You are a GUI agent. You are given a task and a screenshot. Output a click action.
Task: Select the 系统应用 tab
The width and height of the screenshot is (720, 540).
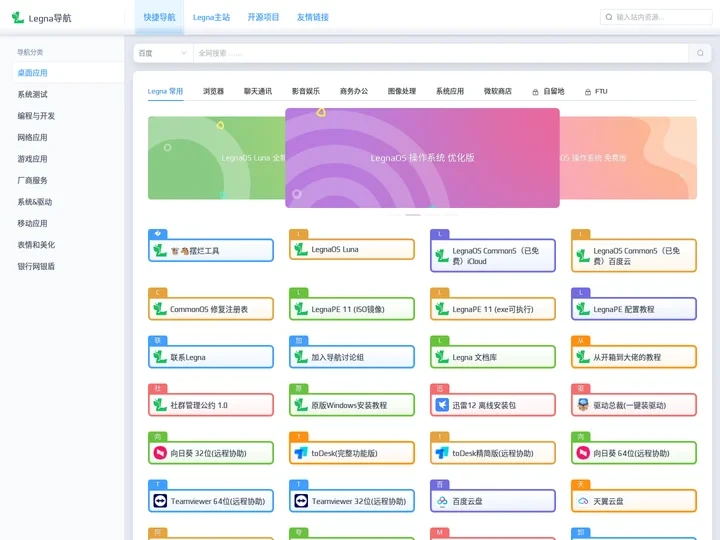450,91
